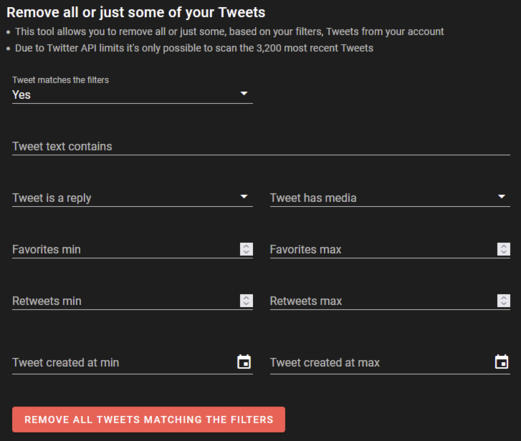The image size is (521, 441).
Task: Increase the Favorites min value with up arrow
Action: click(246, 246)
